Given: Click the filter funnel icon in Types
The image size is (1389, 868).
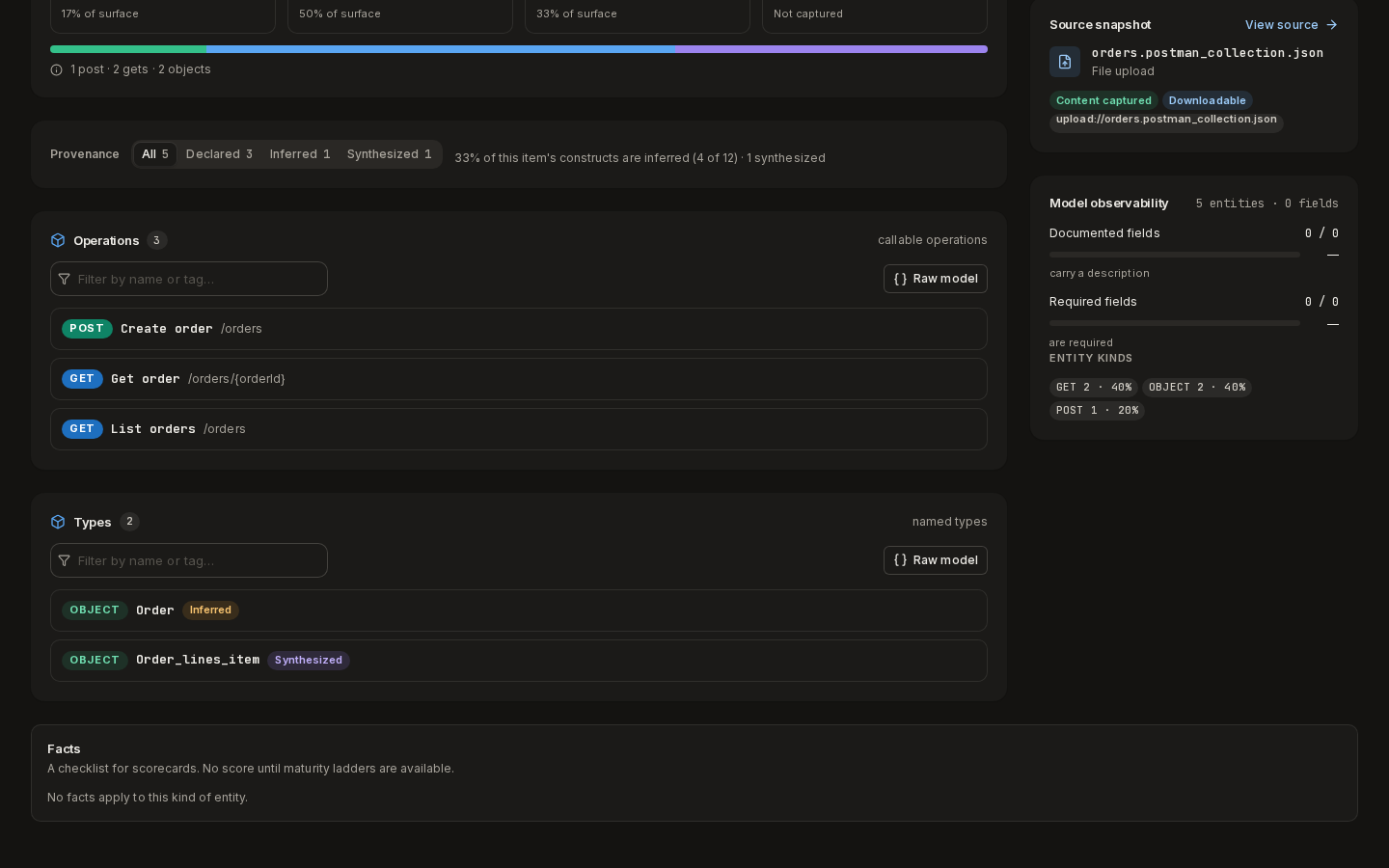Looking at the screenshot, I should (65, 560).
